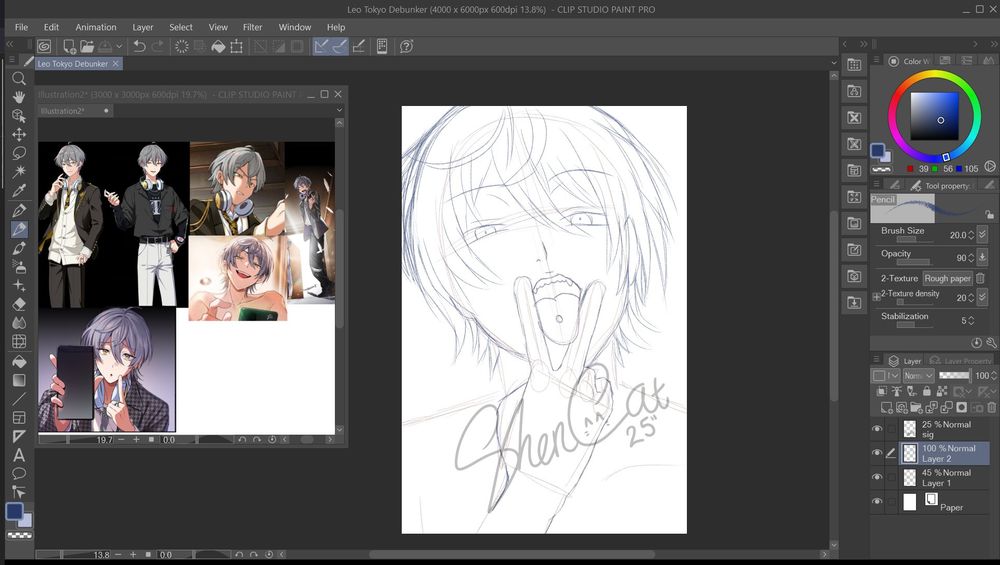
Task: Select the Hand move tool
Action: coord(19,97)
